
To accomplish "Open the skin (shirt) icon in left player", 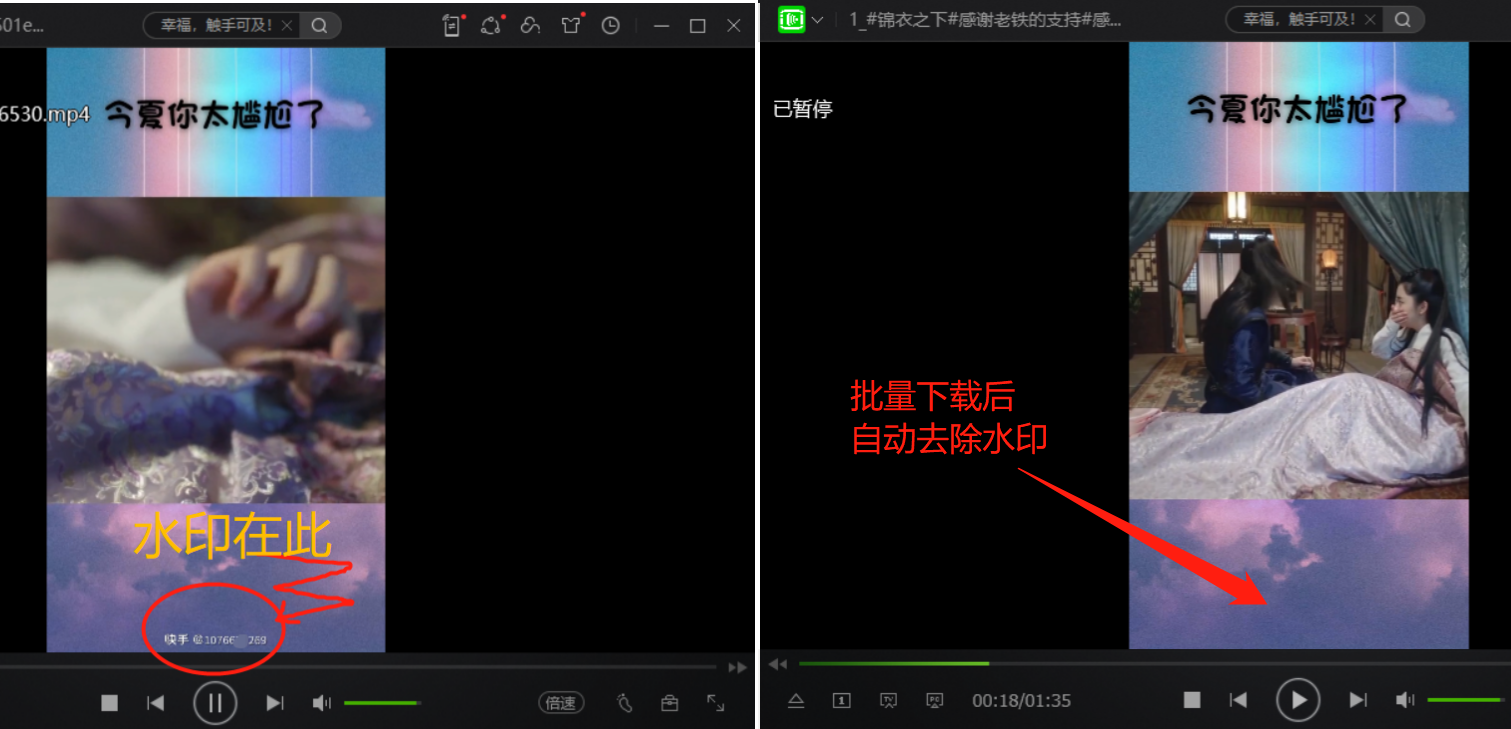I will 572,26.
